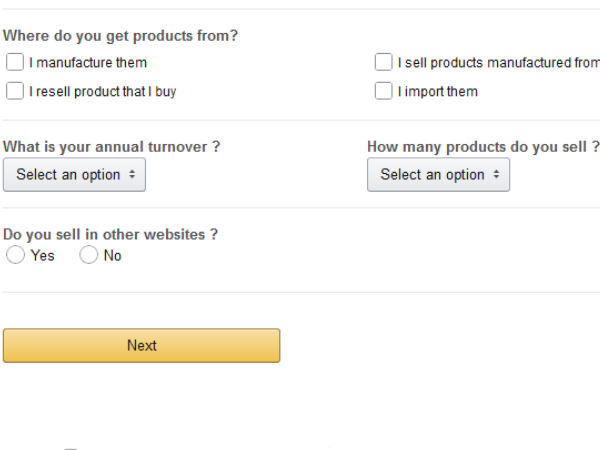Select the 'Yes' radio button
Image resolution: width=600 pixels, height=450 pixels.
pyautogui.click(x=16, y=256)
